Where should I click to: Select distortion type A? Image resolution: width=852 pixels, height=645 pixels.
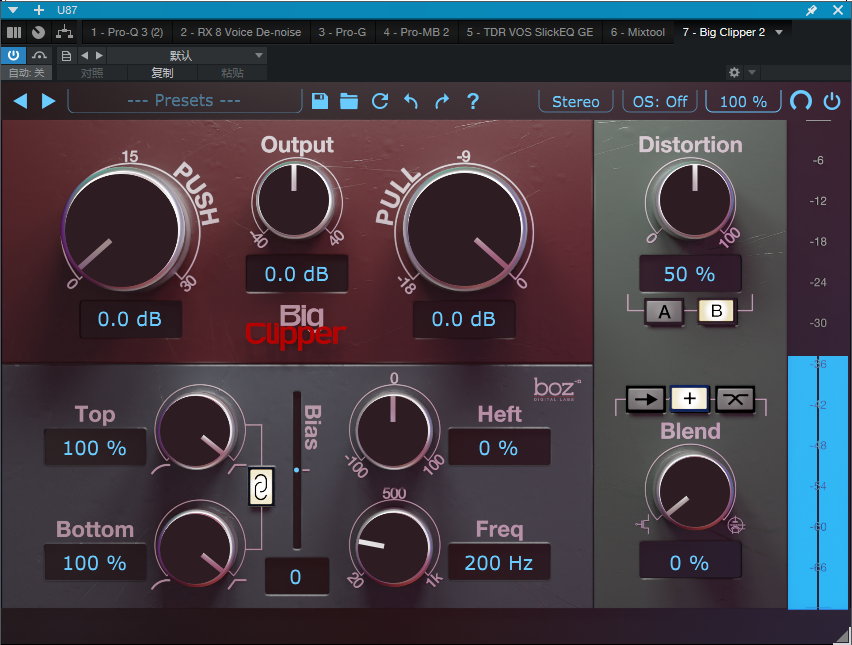(664, 312)
